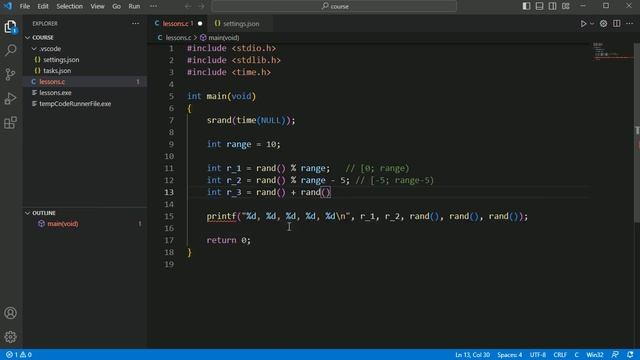The width and height of the screenshot is (640, 360).
Task: Open notifications bell icon
Action: [x=630, y=355]
